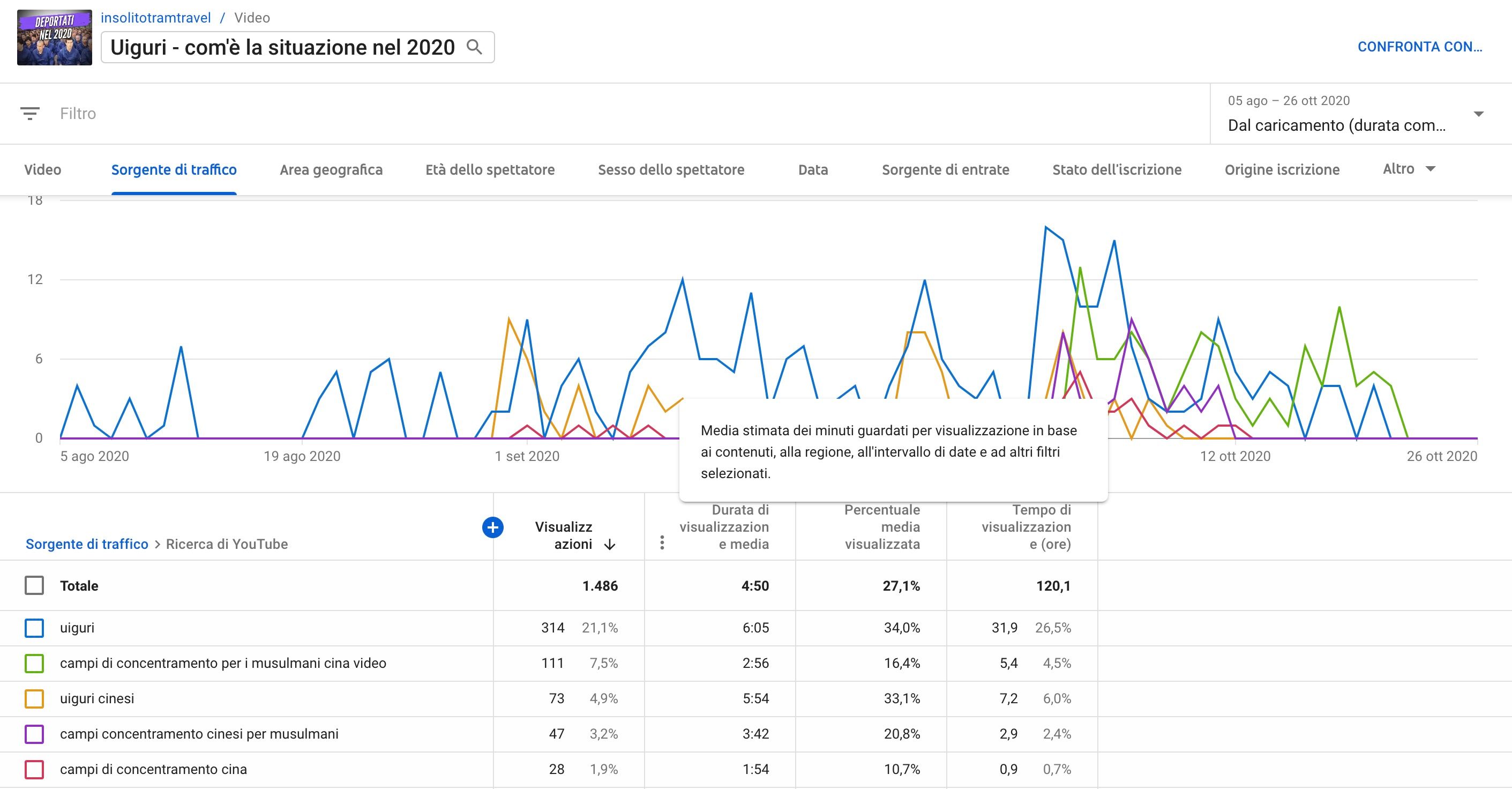The height and width of the screenshot is (789, 1512).
Task: Click total percentage 27,1%
Action: click(901, 586)
